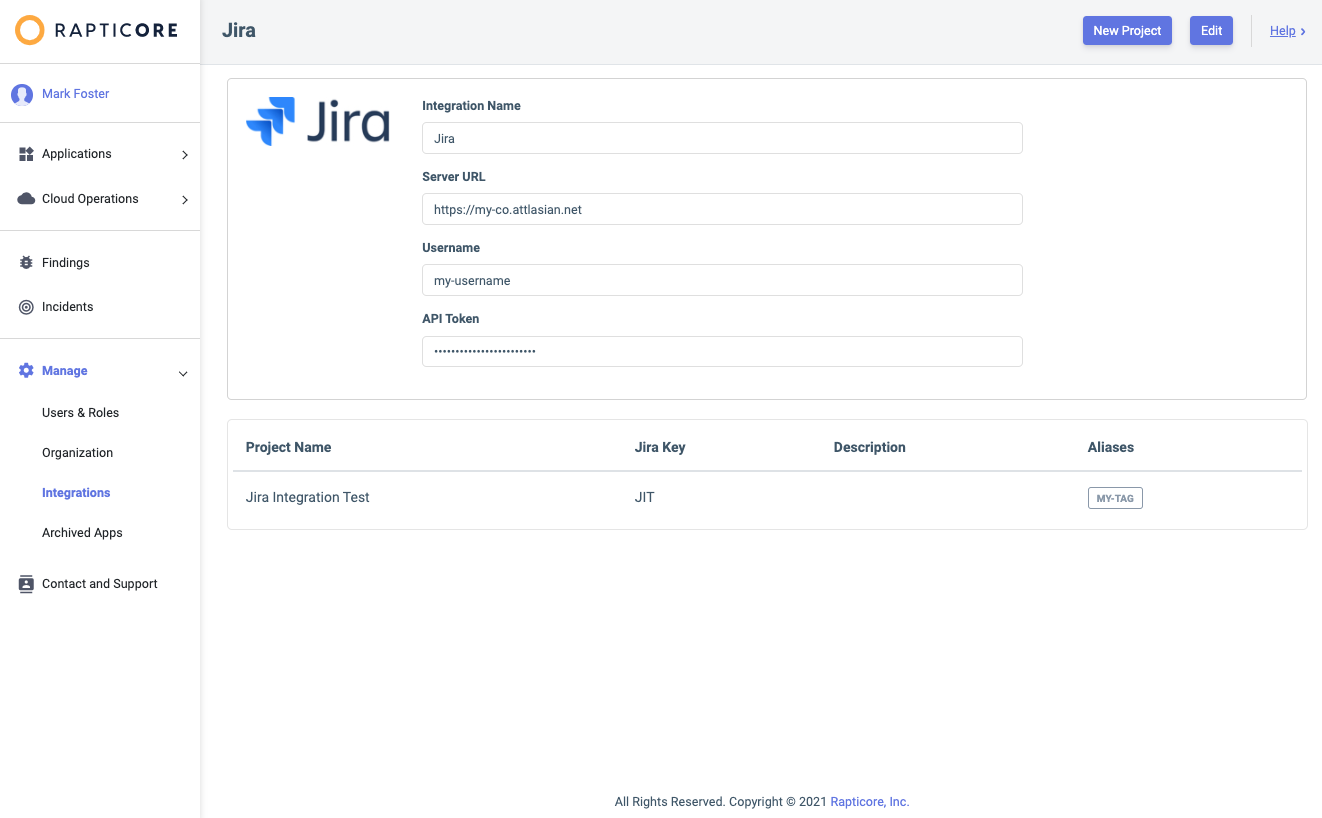Screen dimensions: 1322x818
Task: Click the Jira logo image
Action: point(318,122)
